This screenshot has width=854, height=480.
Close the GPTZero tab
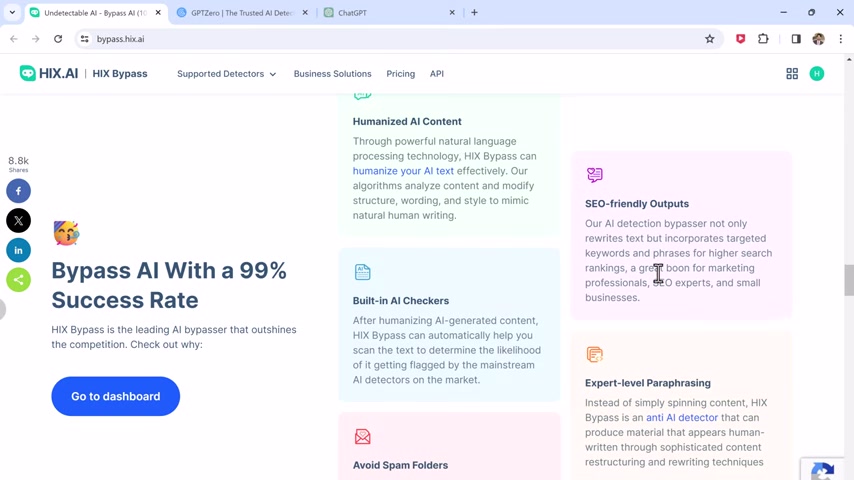click(305, 13)
